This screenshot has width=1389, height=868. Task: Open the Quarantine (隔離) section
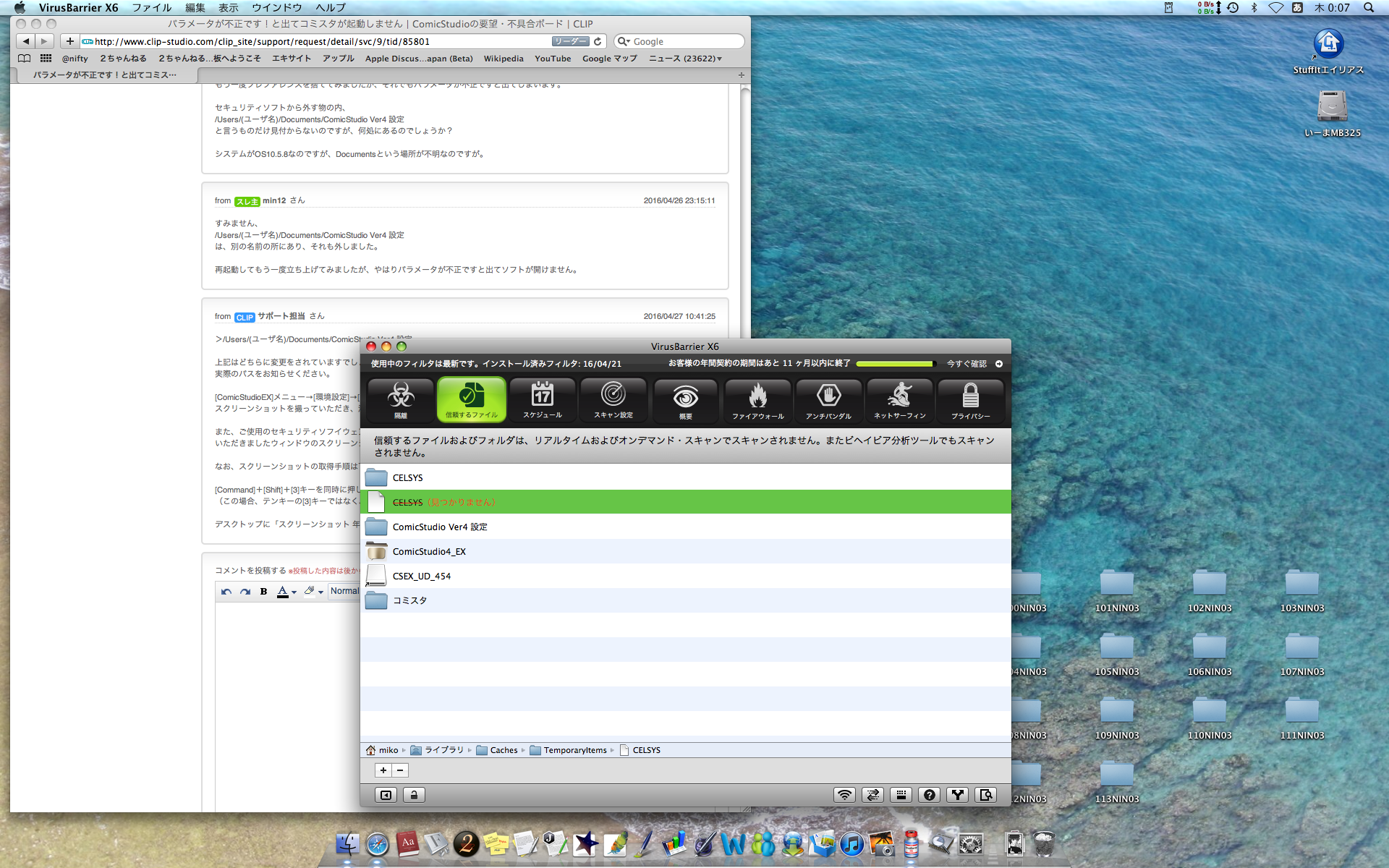pos(400,399)
